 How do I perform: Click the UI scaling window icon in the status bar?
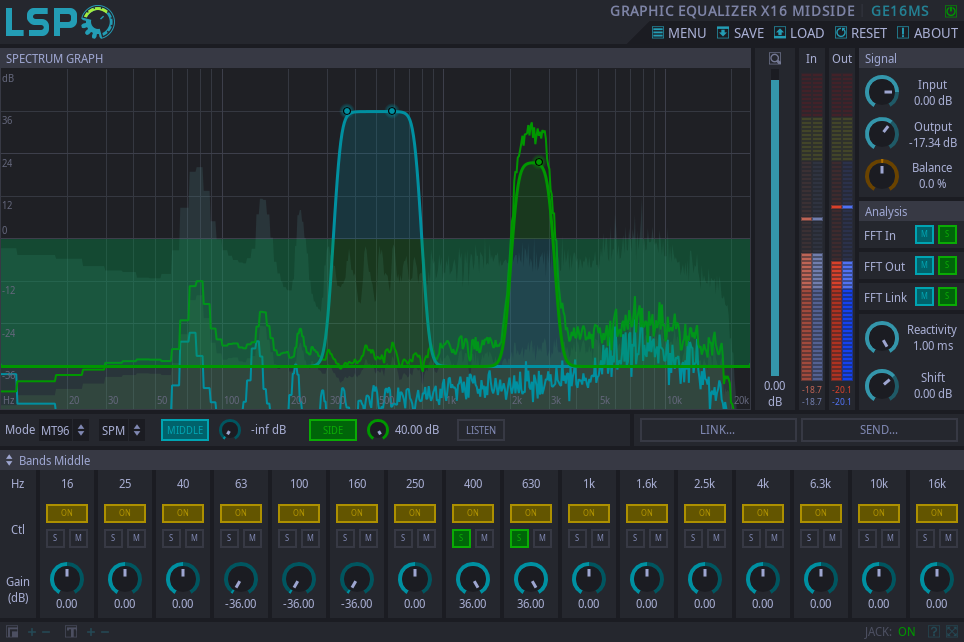[x=12, y=632]
